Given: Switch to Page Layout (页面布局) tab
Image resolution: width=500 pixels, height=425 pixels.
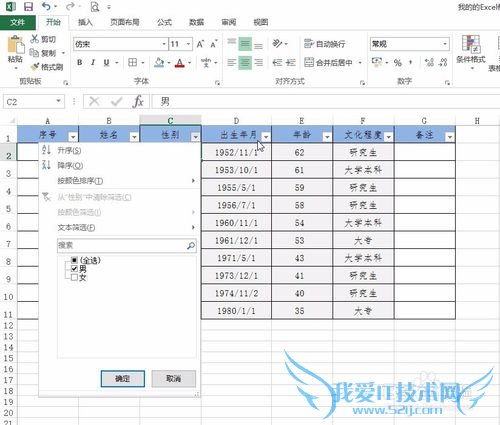Looking at the screenshot, I should (x=124, y=22).
